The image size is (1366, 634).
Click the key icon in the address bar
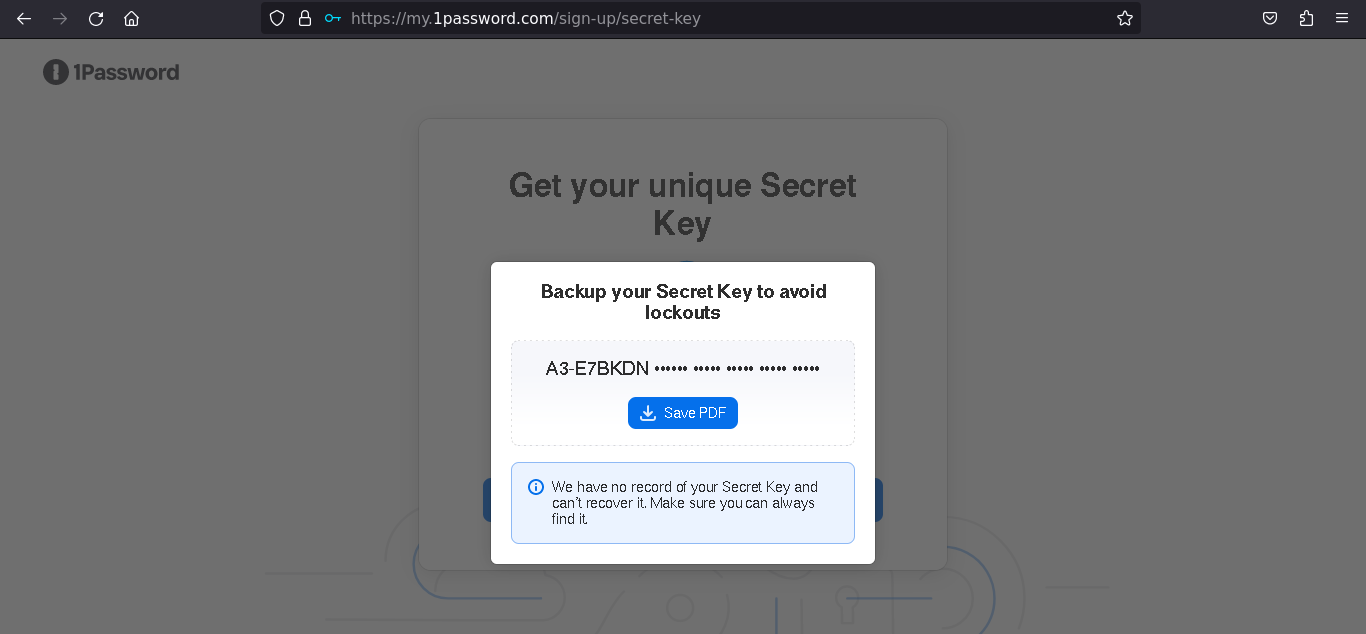(x=331, y=18)
